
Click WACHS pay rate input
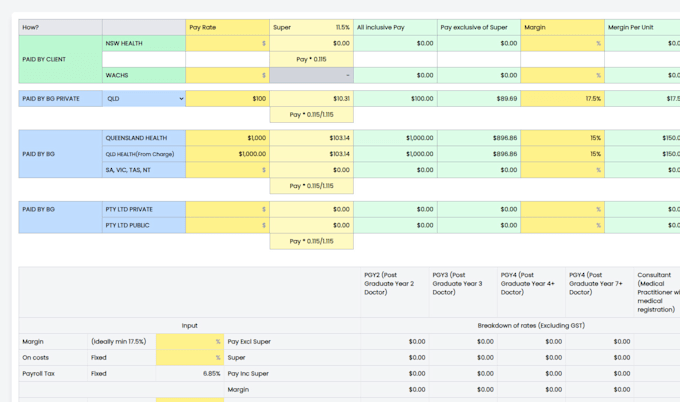[x=228, y=75]
